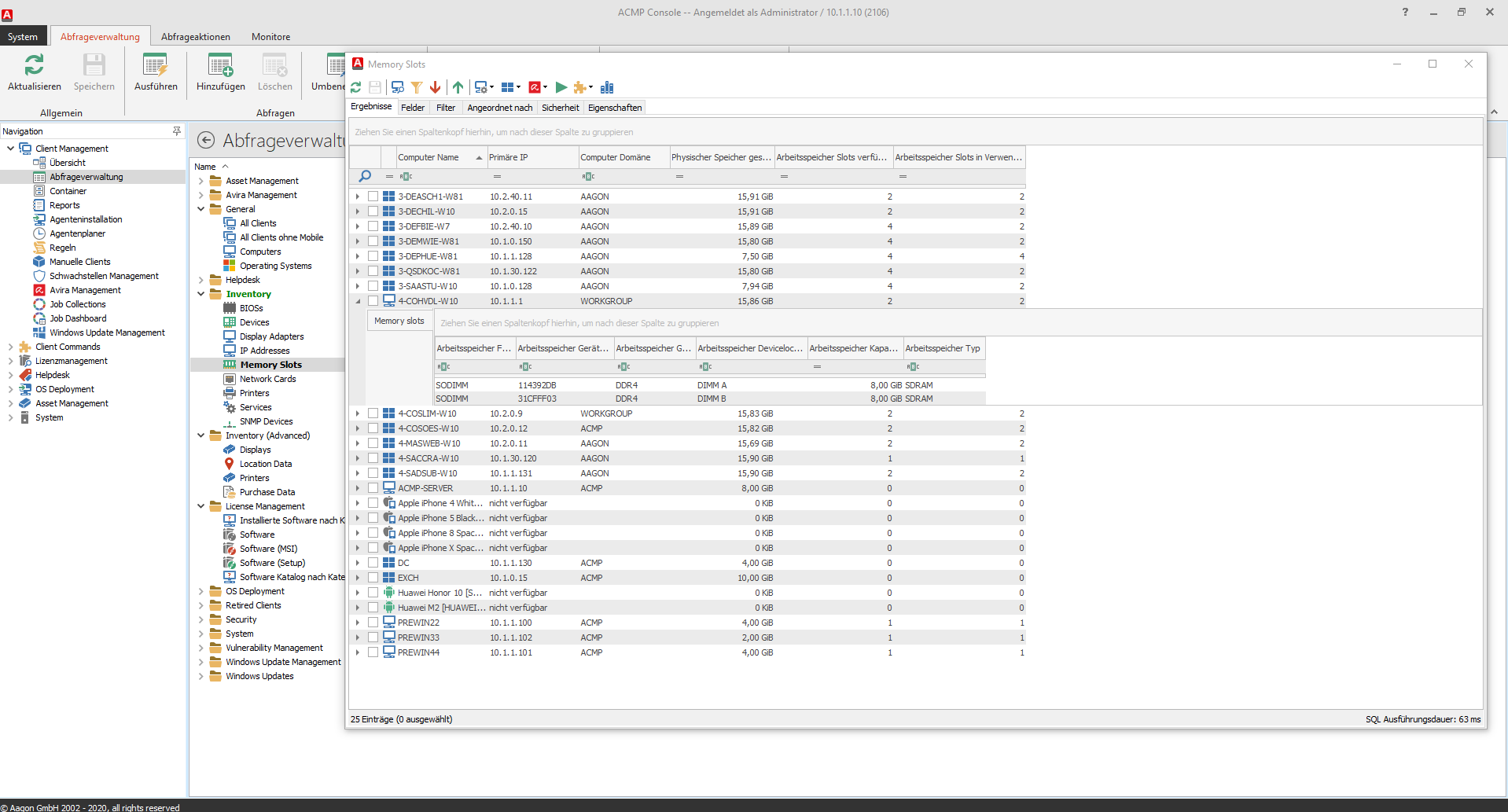1508x812 pixels.
Task: Tick checkbox for EXCH row
Action: tap(373, 578)
